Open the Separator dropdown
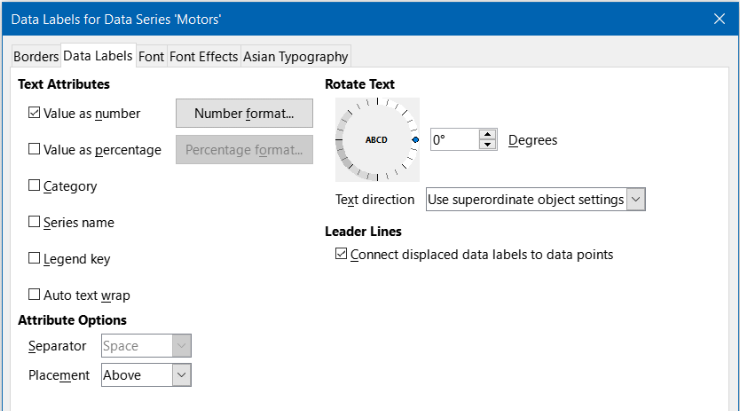741x411 pixels. click(x=146, y=346)
